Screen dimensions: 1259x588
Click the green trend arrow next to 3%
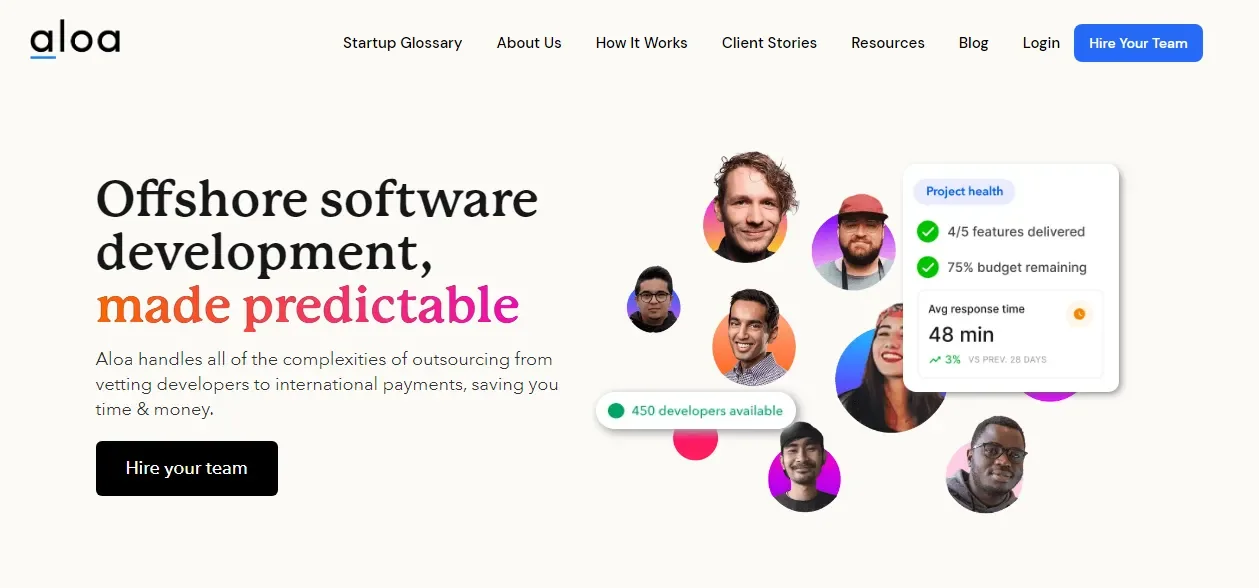pos(935,359)
